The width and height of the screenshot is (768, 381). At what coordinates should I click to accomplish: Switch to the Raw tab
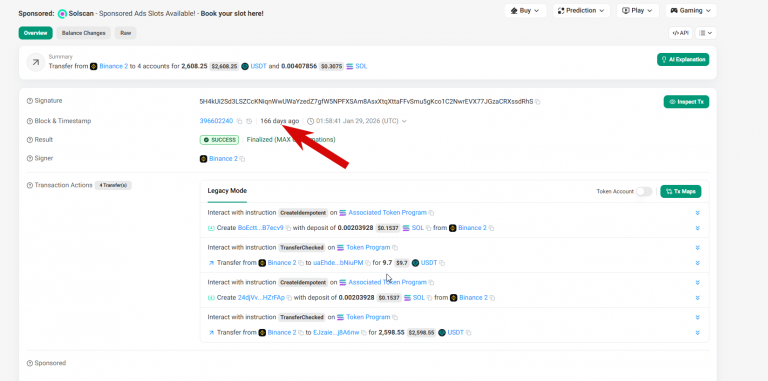(125, 33)
